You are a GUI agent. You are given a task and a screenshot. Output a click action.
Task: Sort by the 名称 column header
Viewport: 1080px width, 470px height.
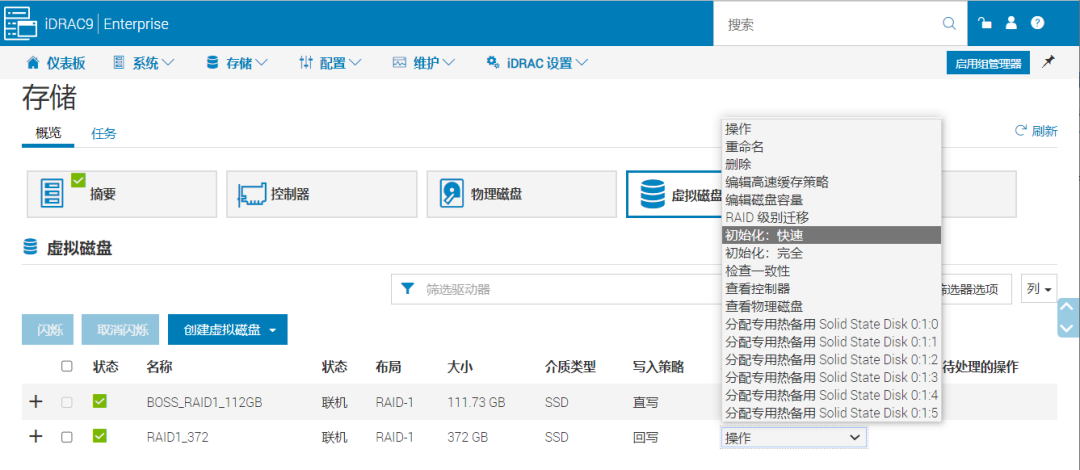(158, 367)
